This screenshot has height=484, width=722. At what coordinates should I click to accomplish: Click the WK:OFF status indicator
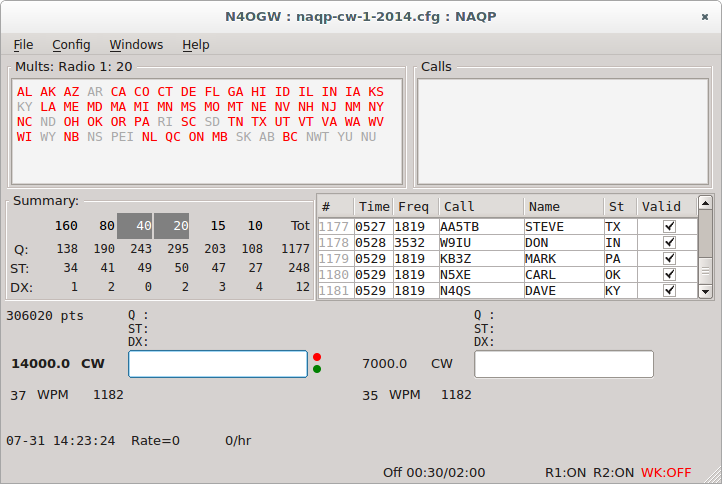pyautogui.click(x=666, y=473)
